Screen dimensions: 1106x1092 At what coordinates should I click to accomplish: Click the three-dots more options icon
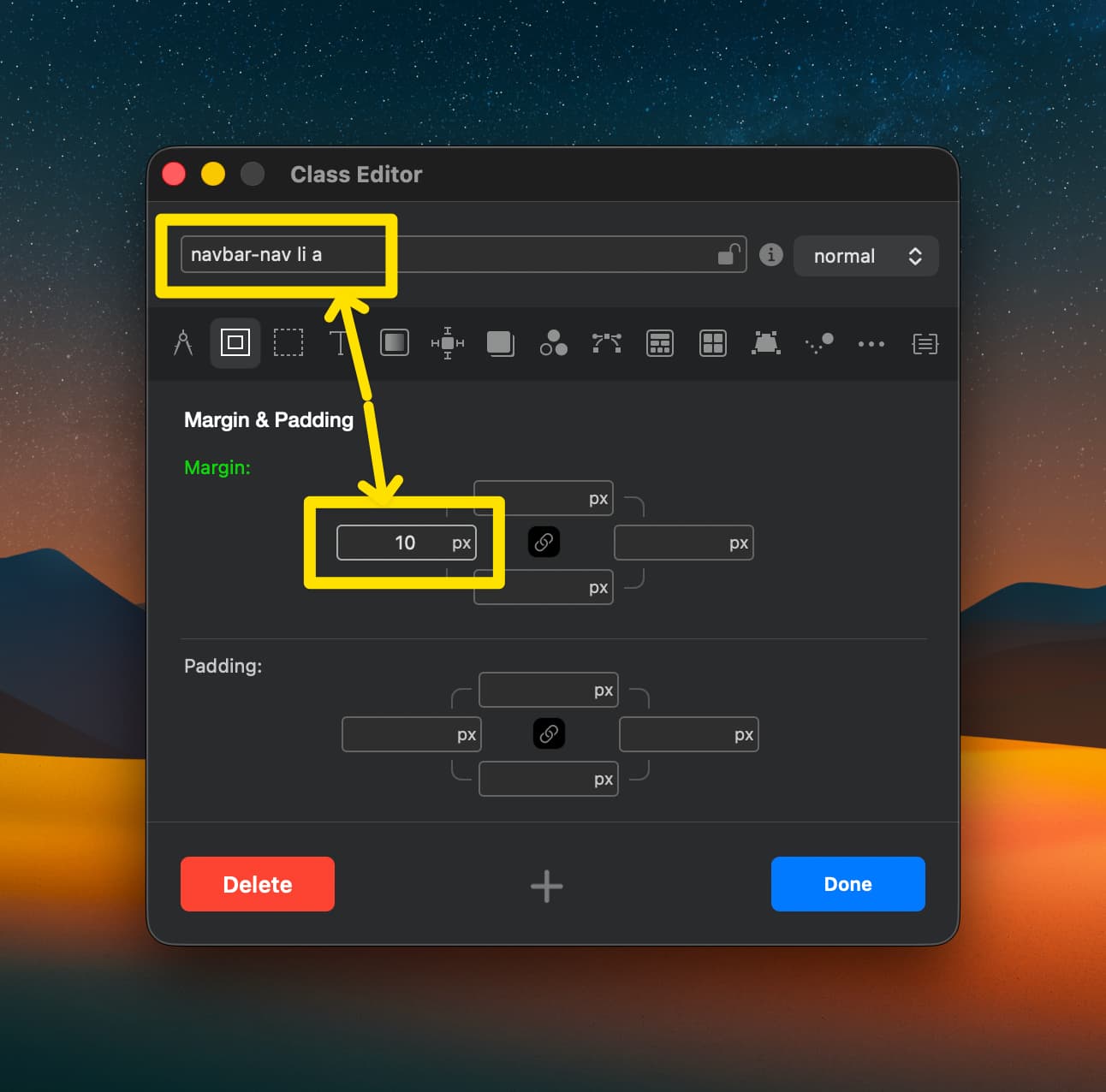coord(871,344)
